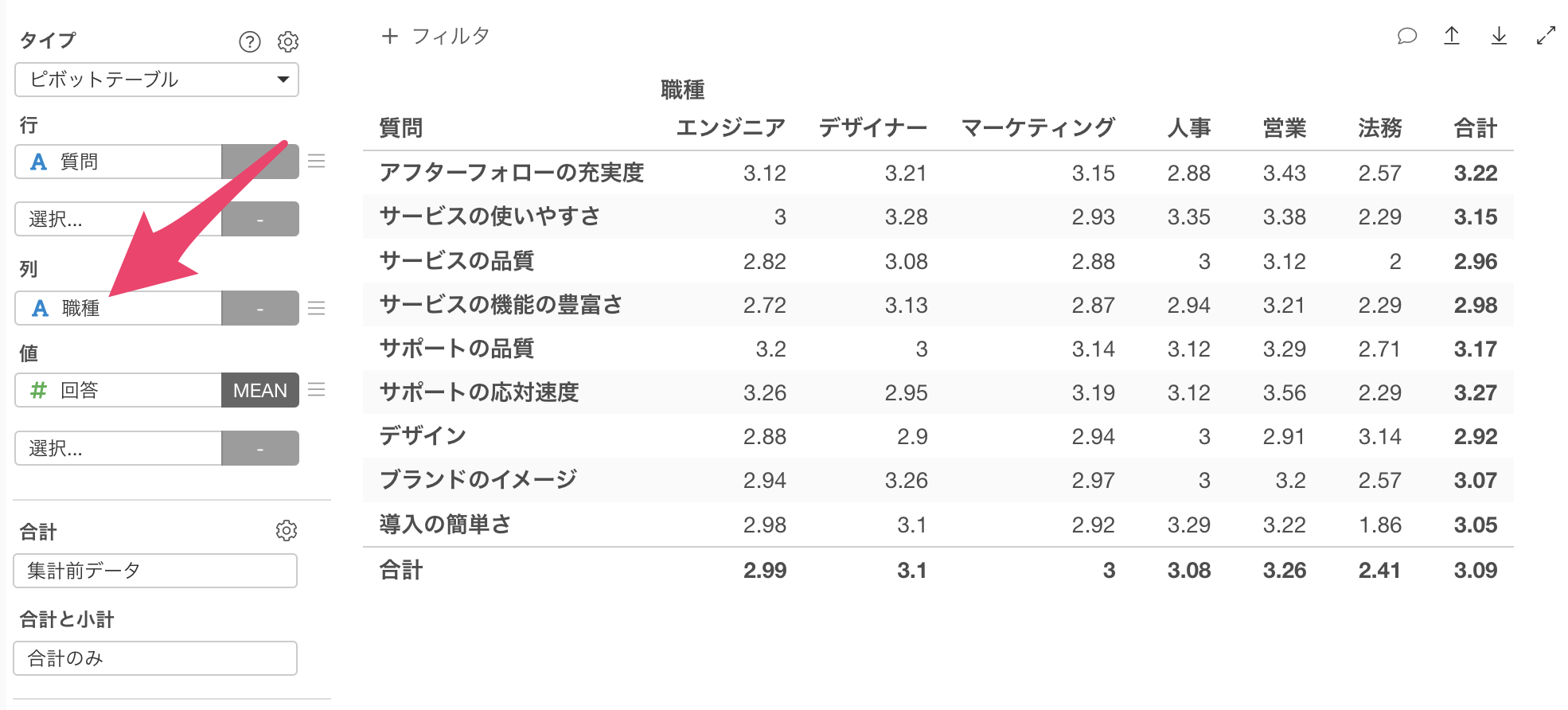The width and height of the screenshot is (1568, 710).
Task: Open menu icon beside 回答 value
Action: [317, 390]
